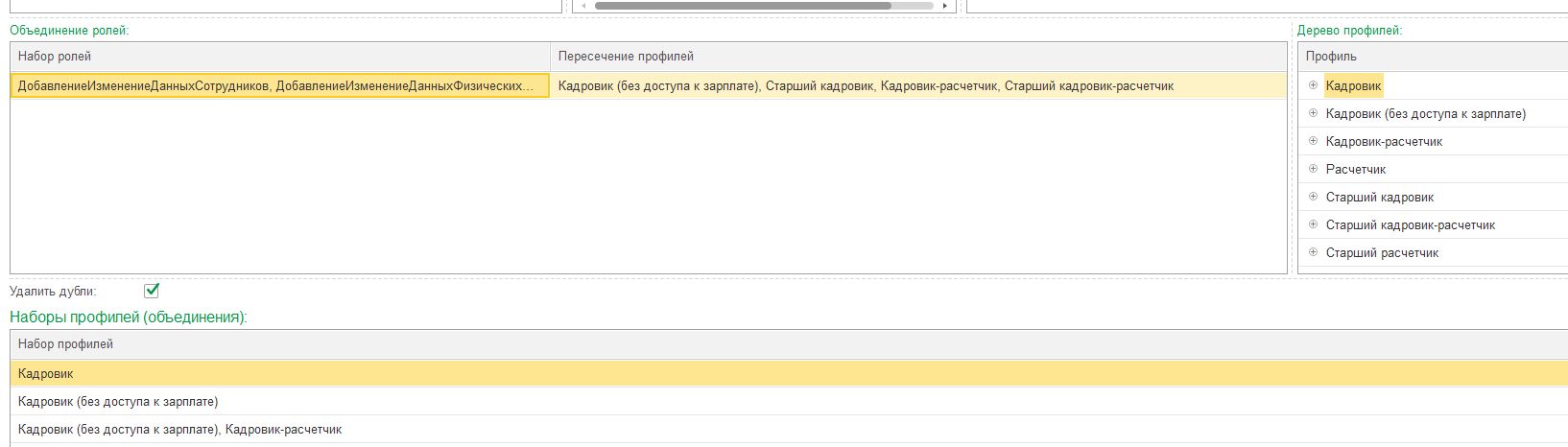Click the Профиль column header

(x=1433, y=57)
